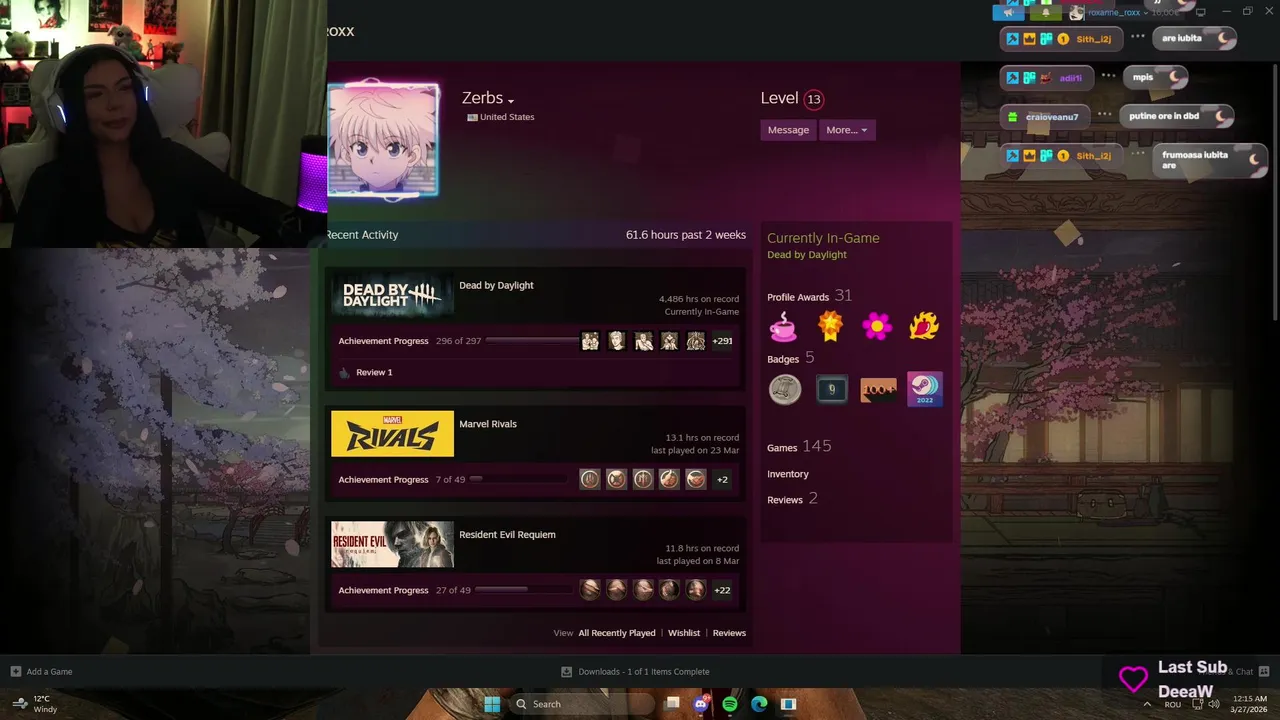The image size is (1280, 720).
Task: Open the silver coin badge
Action: pyautogui.click(x=785, y=389)
